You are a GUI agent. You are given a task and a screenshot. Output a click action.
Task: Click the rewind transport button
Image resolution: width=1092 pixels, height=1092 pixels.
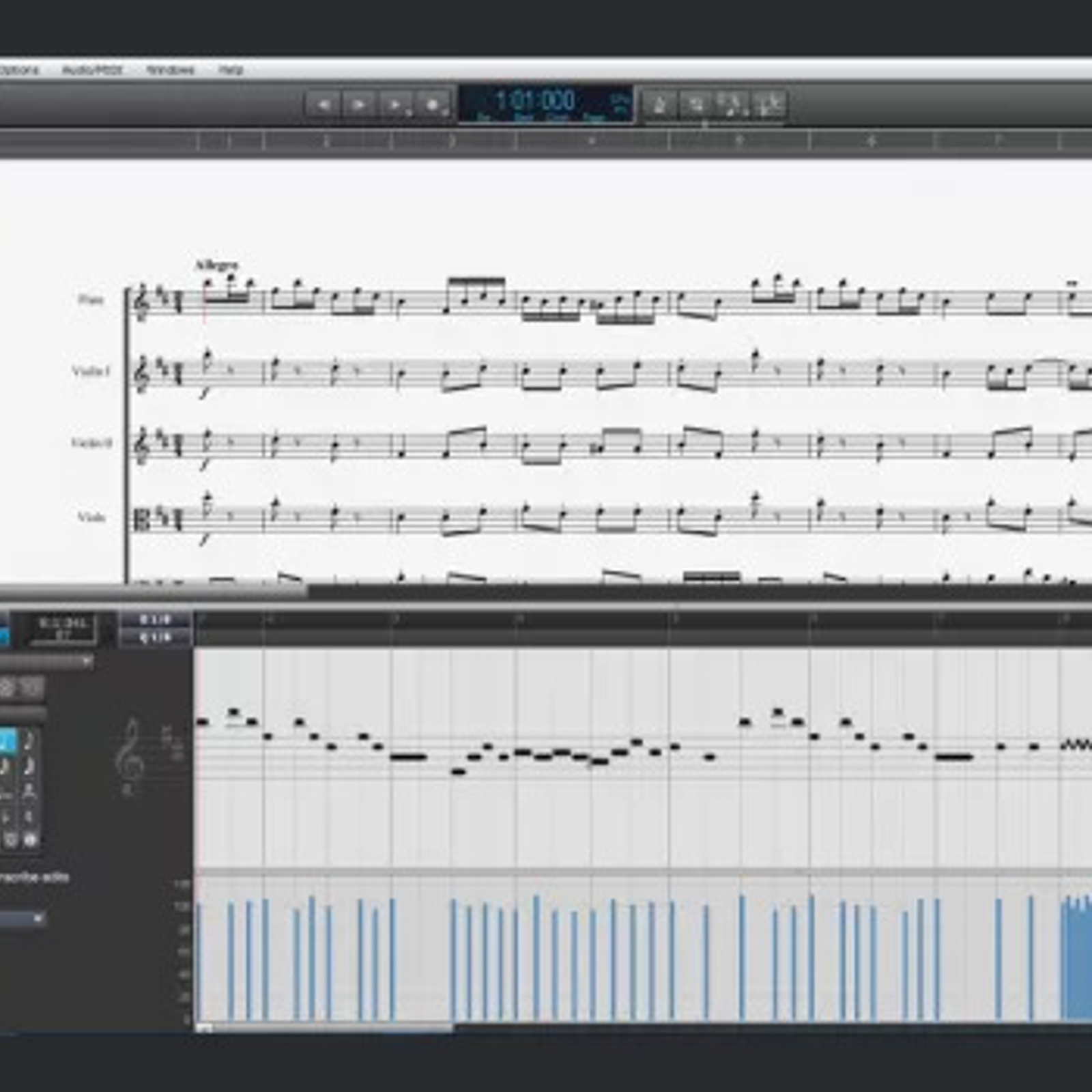coord(323,104)
